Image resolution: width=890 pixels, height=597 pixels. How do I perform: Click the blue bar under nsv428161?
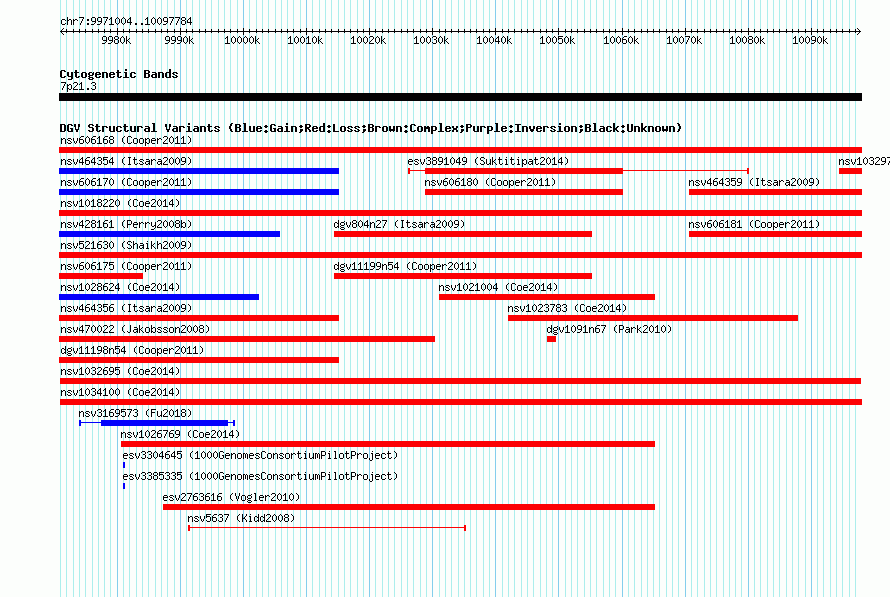(x=169, y=234)
